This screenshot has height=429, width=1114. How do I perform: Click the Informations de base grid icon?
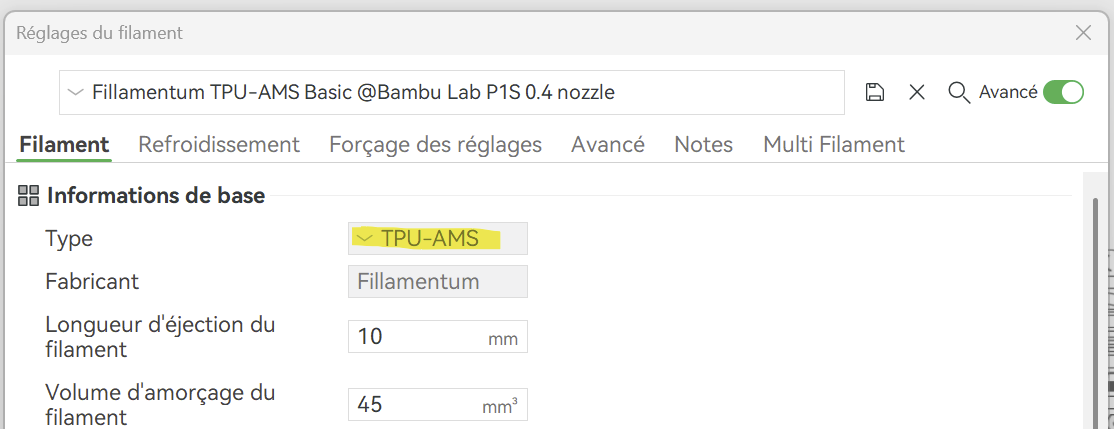coord(28,195)
